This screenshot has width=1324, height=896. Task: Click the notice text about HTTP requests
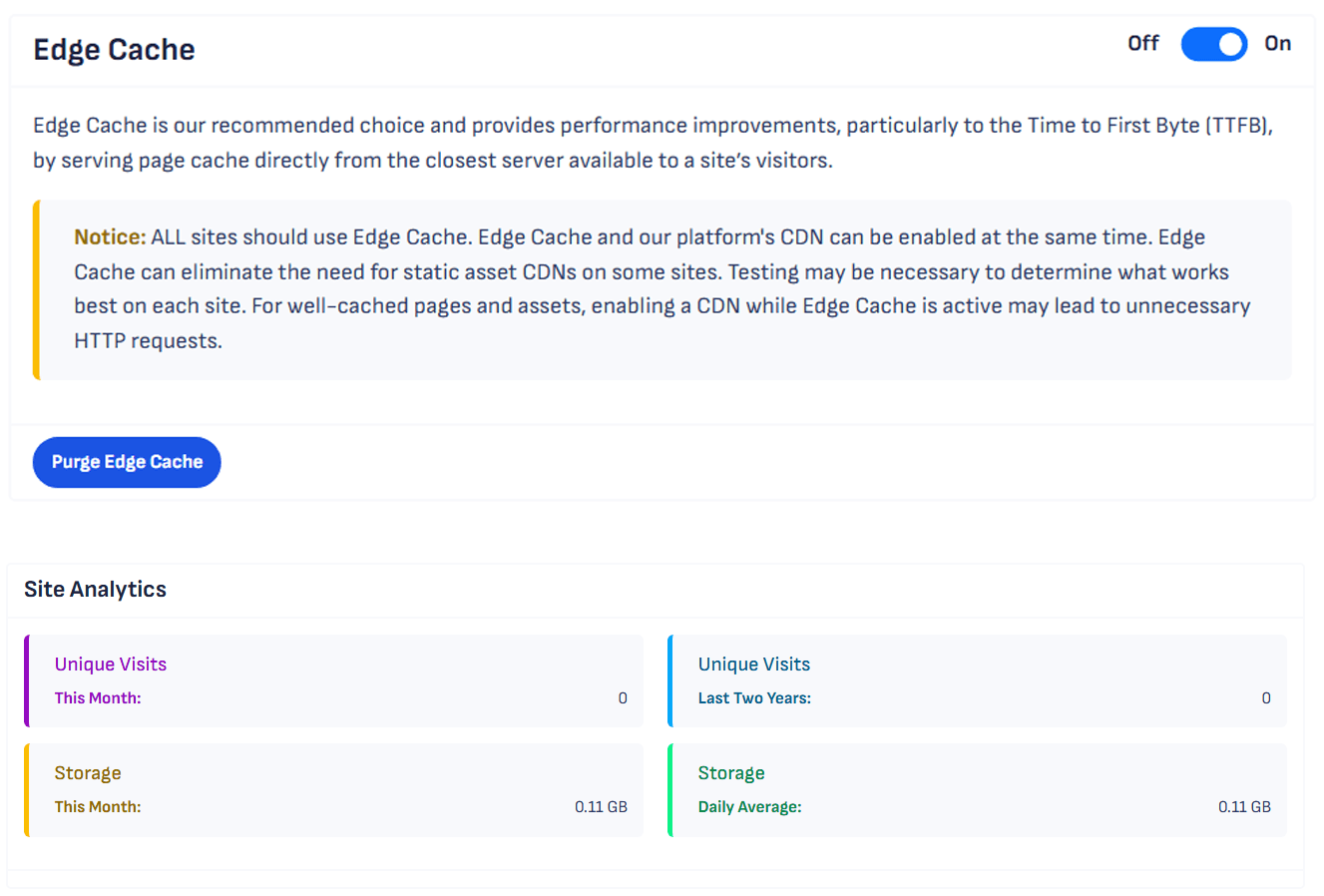point(148,341)
